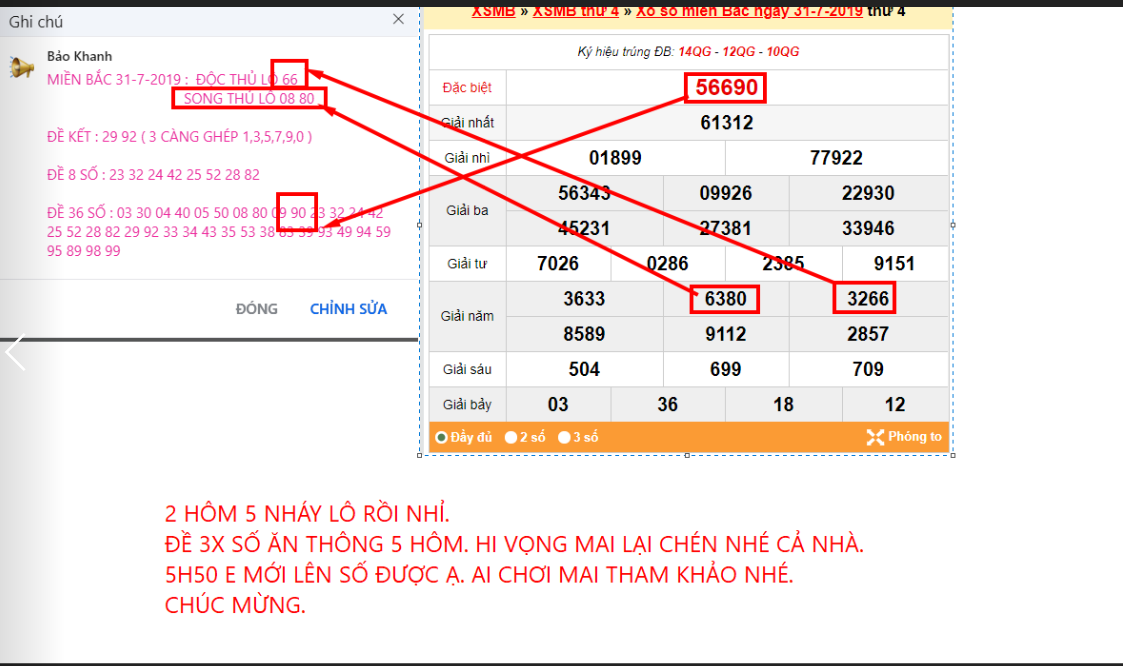Select the 3 số radio option
Viewport: 1123px width, 666px height.
click(x=564, y=437)
